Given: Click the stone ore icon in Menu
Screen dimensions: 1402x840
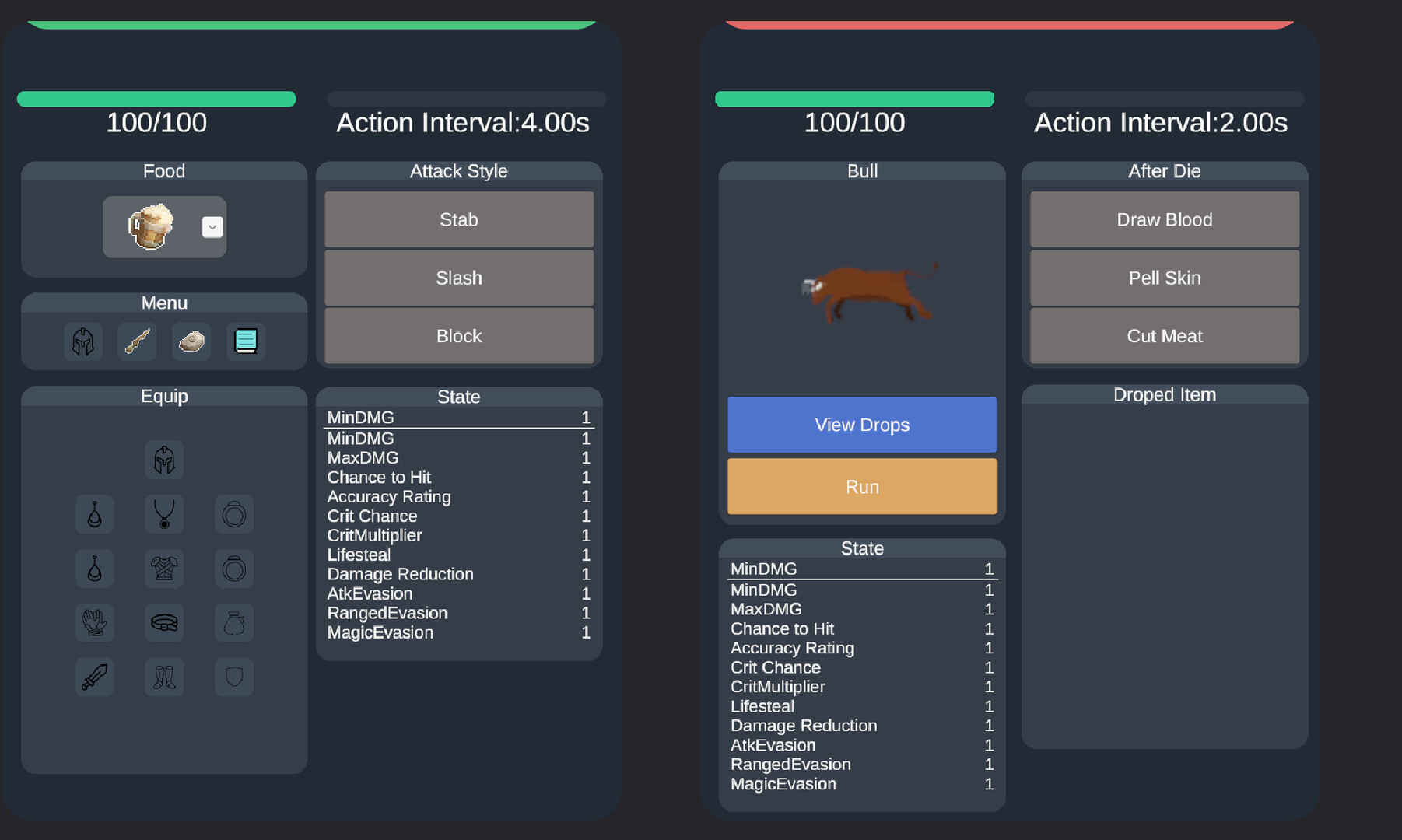Looking at the screenshot, I should [191, 341].
